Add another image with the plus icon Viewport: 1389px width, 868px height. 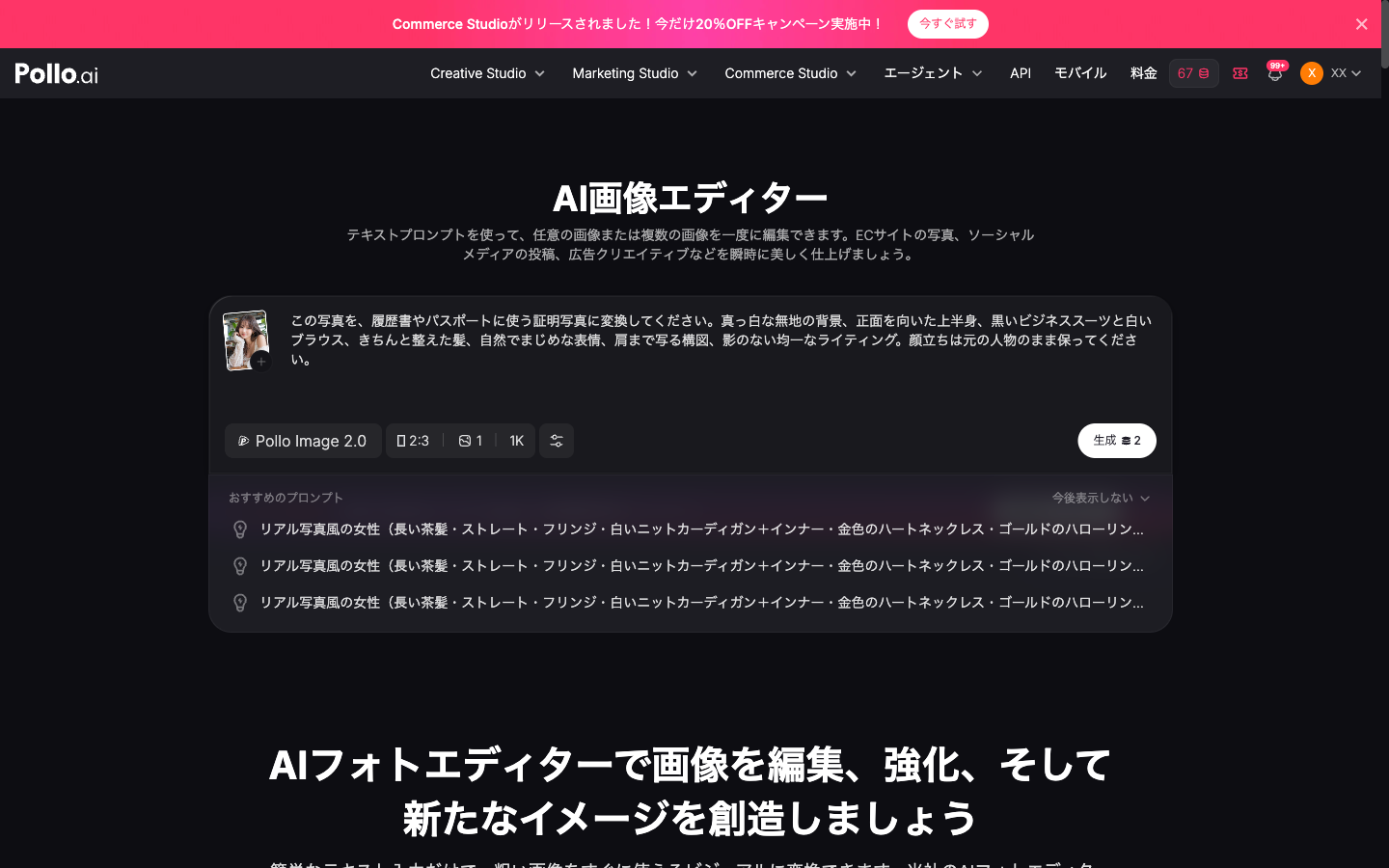coord(261,362)
